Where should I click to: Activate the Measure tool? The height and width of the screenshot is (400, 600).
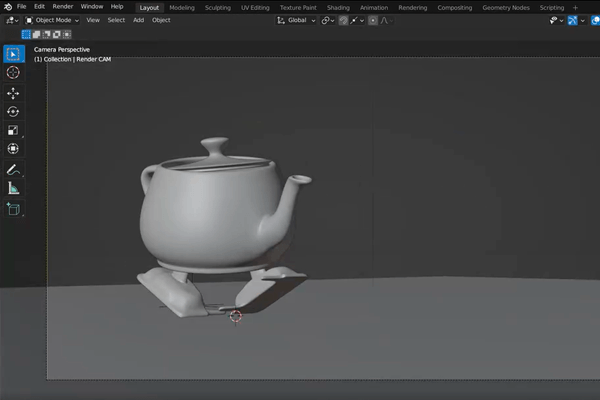[x=13, y=188]
